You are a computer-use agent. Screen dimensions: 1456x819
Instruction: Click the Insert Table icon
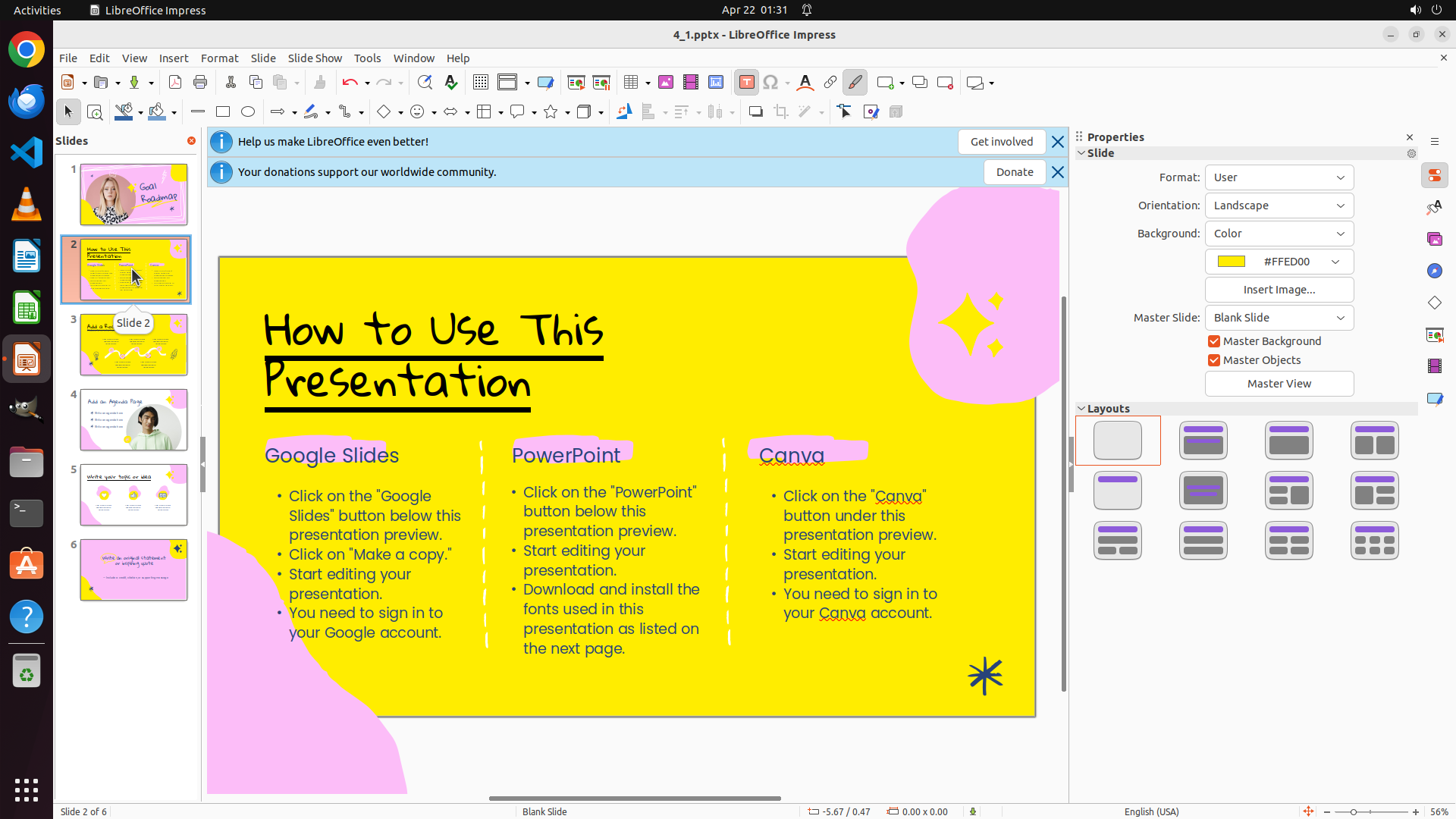(x=631, y=83)
